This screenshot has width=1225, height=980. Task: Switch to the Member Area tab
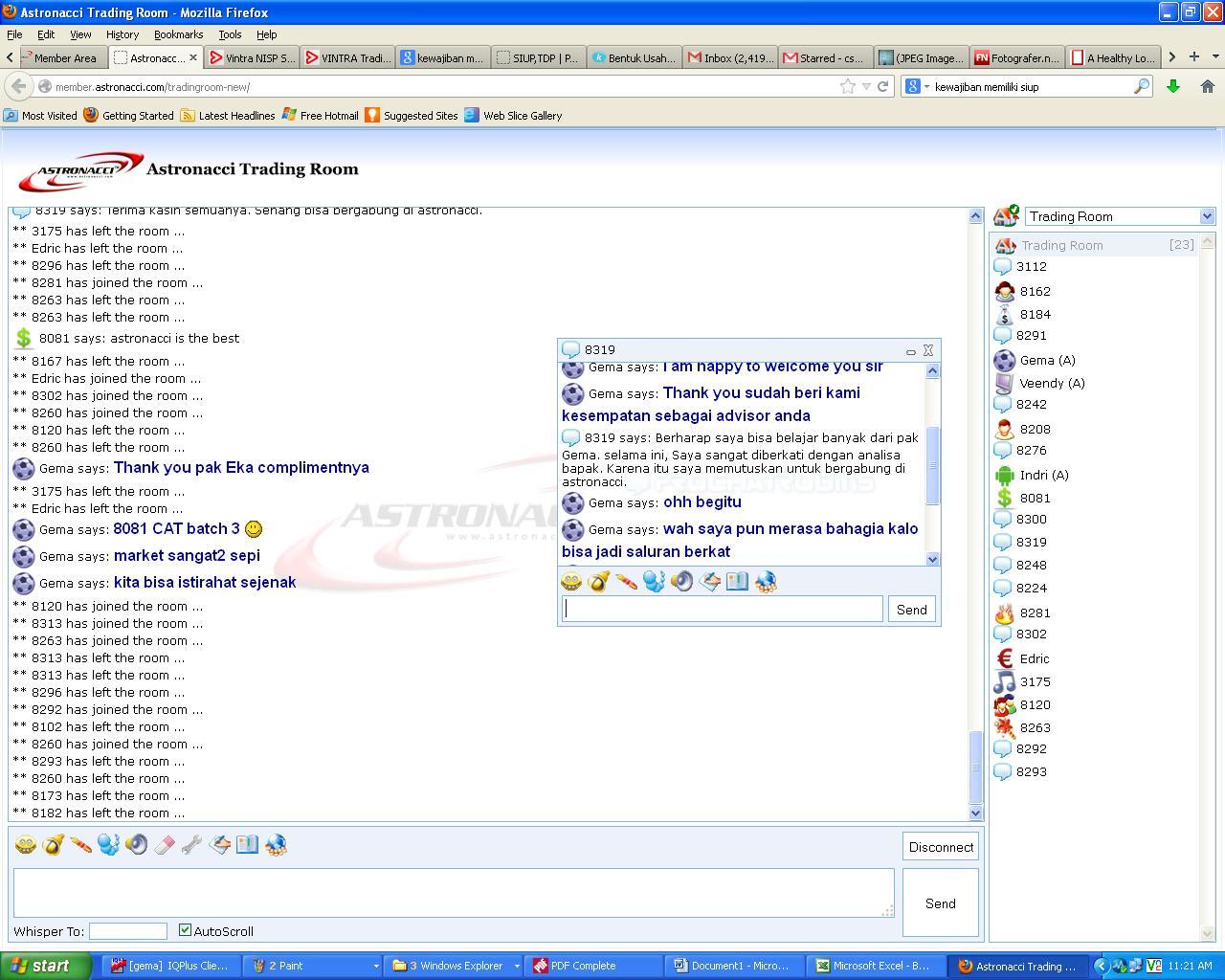coord(61,57)
